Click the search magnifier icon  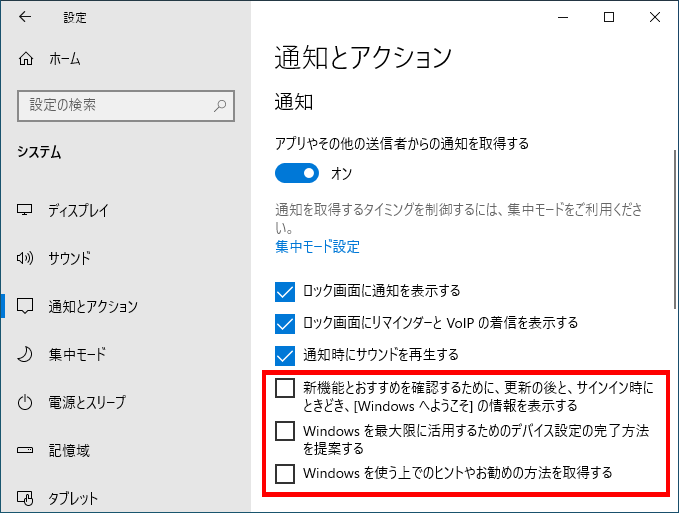[x=220, y=106]
